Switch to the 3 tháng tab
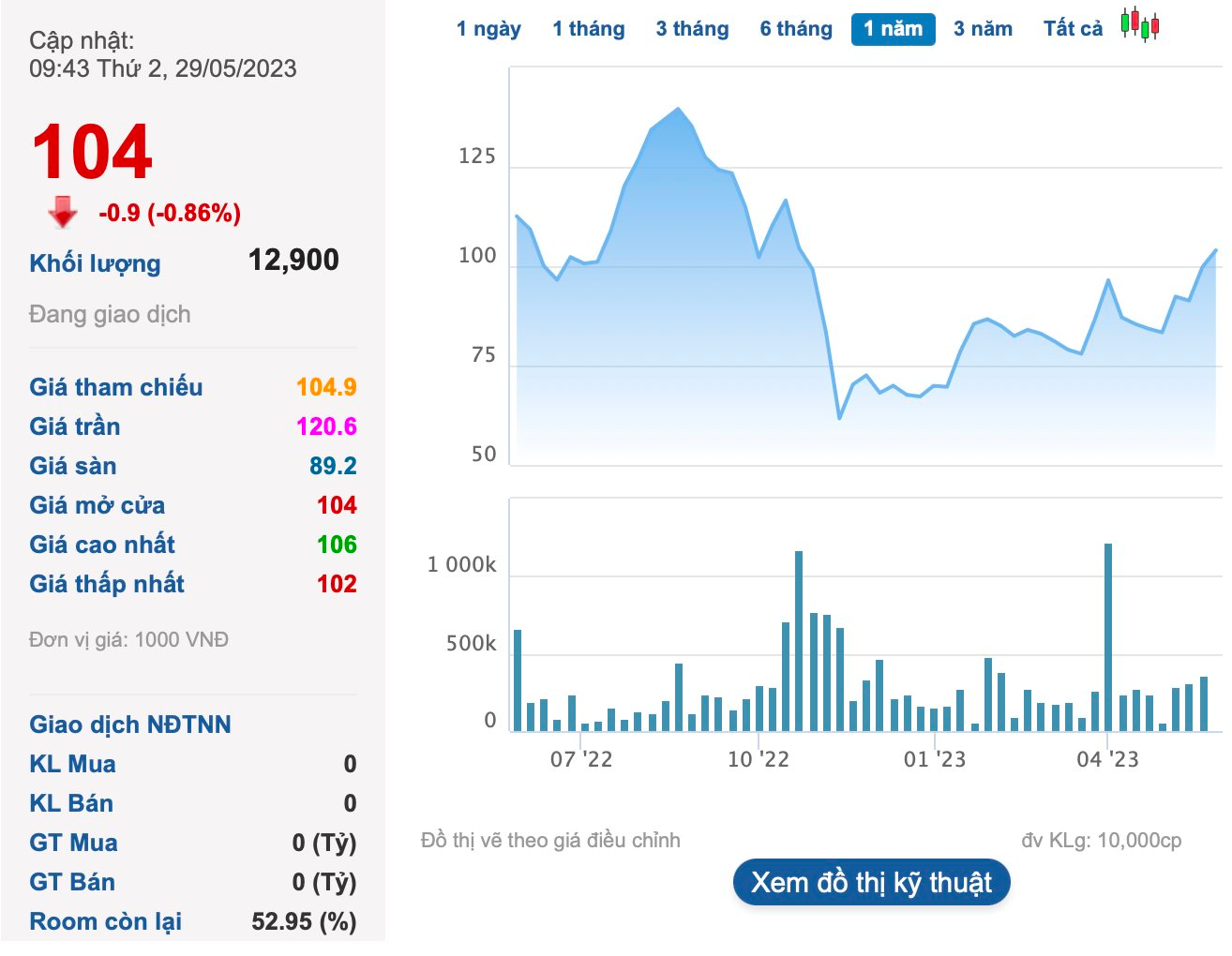Image resolution: width=1232 pixels, height=956 pixels. 692,29
